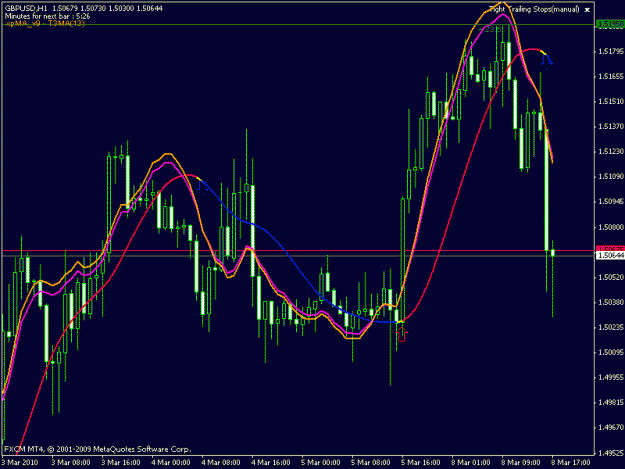The image size is (625, 469).
Task: Click the 1.50945 price scale value
Action: (x=611, y=202)
